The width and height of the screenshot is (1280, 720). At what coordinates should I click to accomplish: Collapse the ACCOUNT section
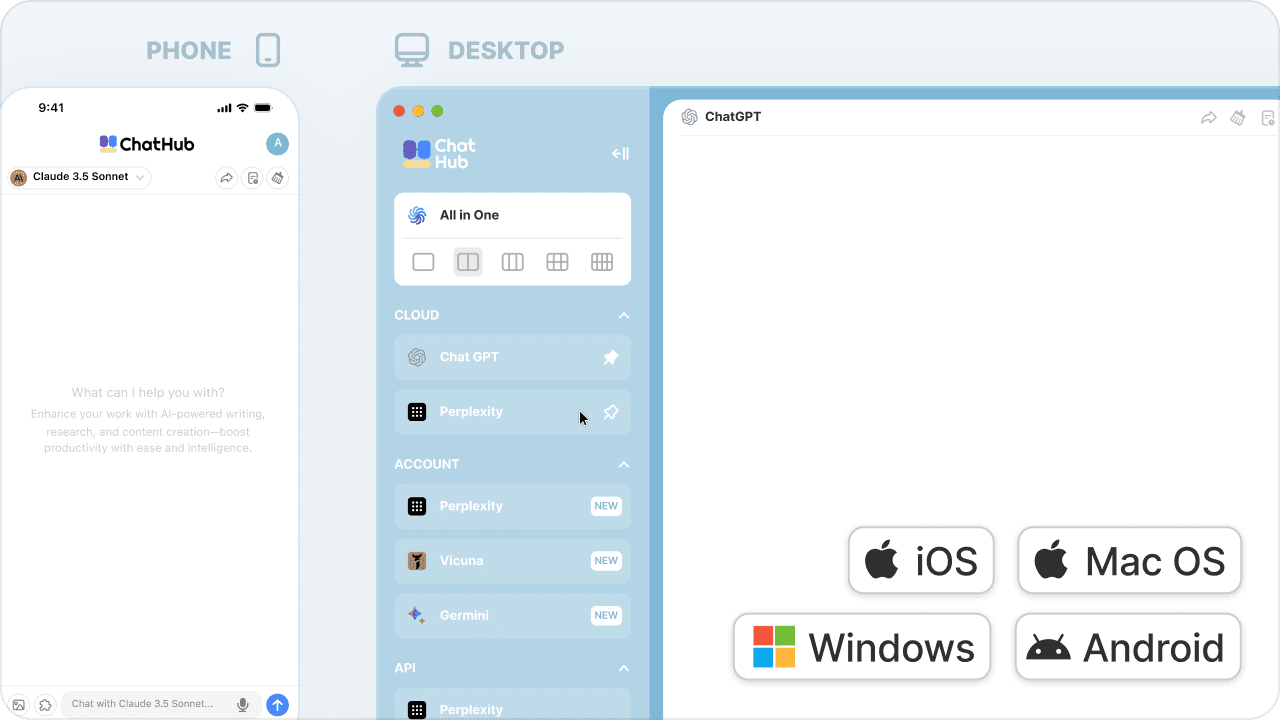623,464
